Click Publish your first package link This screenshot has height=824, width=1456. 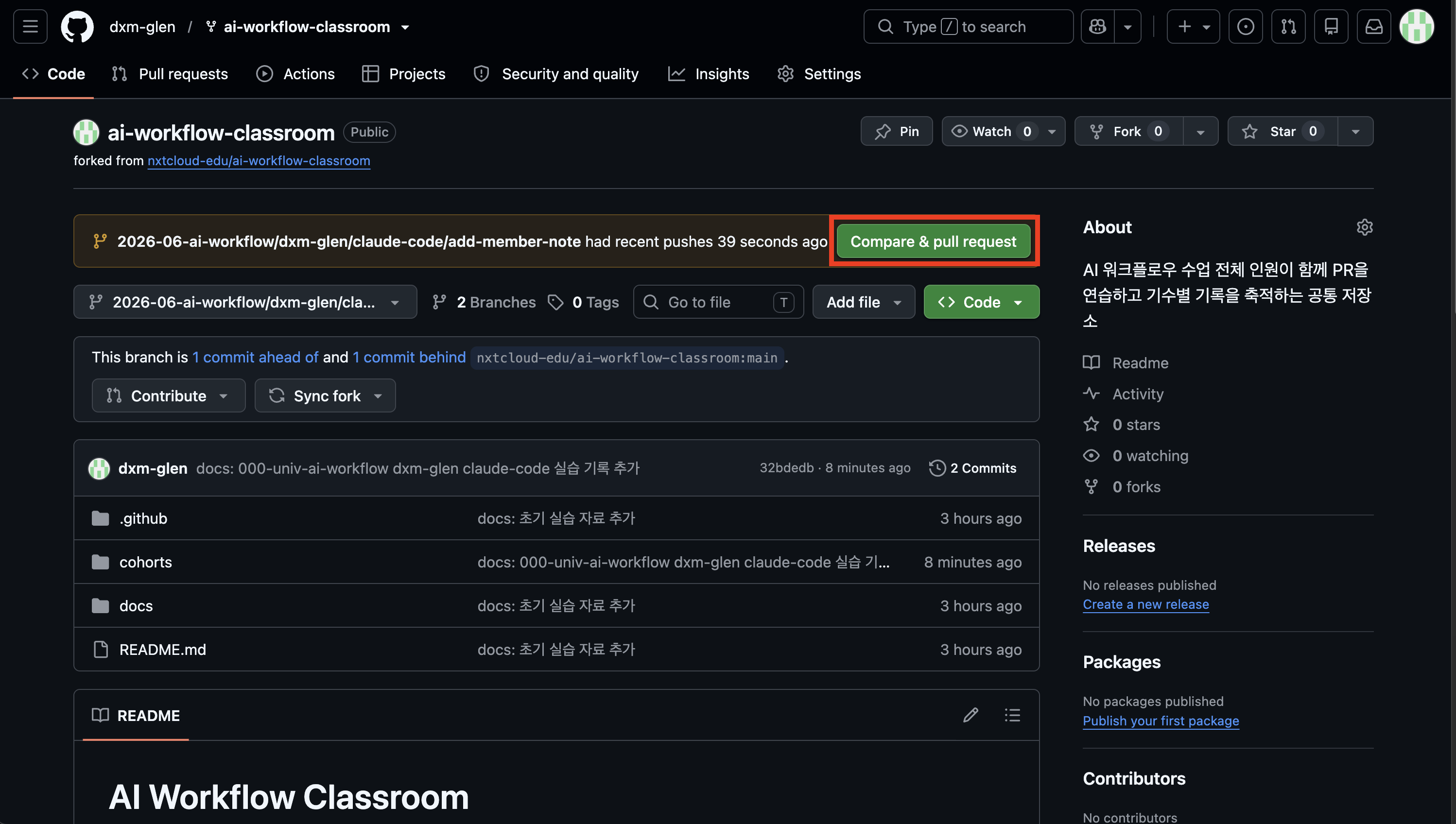[1161, 721]
